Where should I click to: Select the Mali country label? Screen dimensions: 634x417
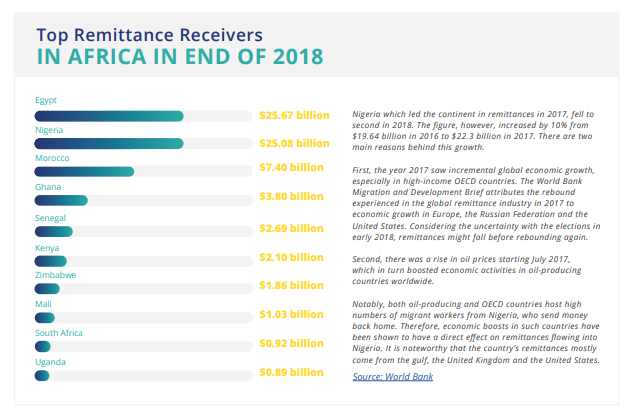coord(44,303)
